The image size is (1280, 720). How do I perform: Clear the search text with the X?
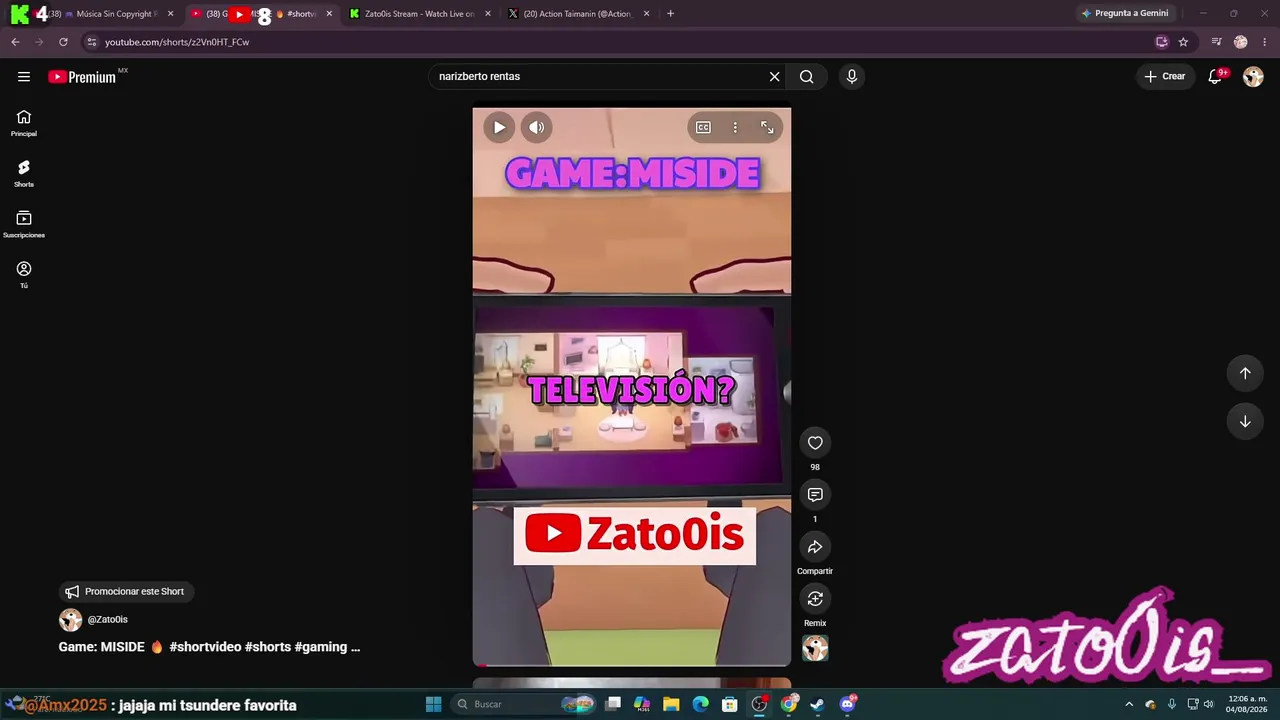[774, 76]
